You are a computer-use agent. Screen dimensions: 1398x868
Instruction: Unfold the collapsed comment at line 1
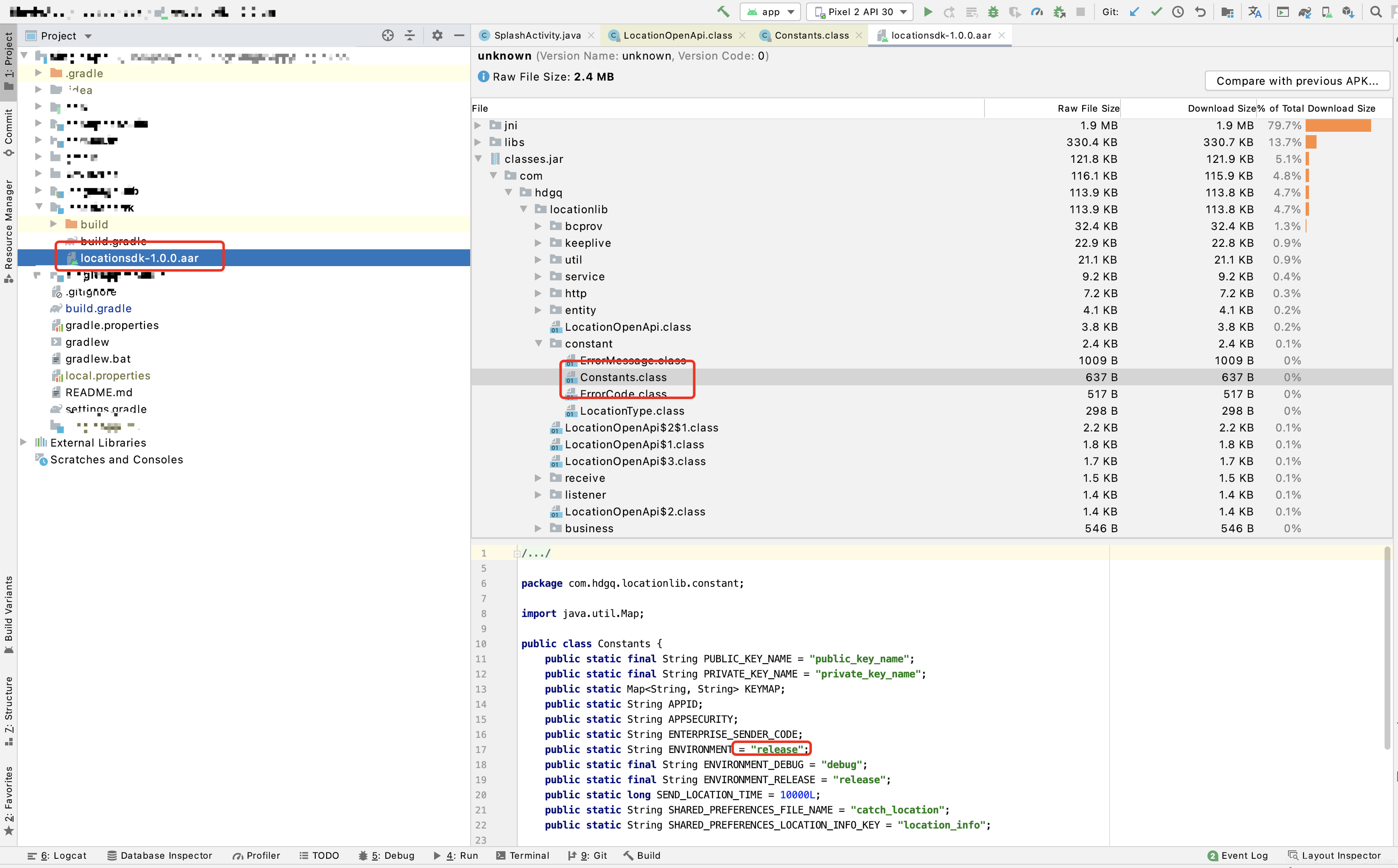[x=517, y=554]
